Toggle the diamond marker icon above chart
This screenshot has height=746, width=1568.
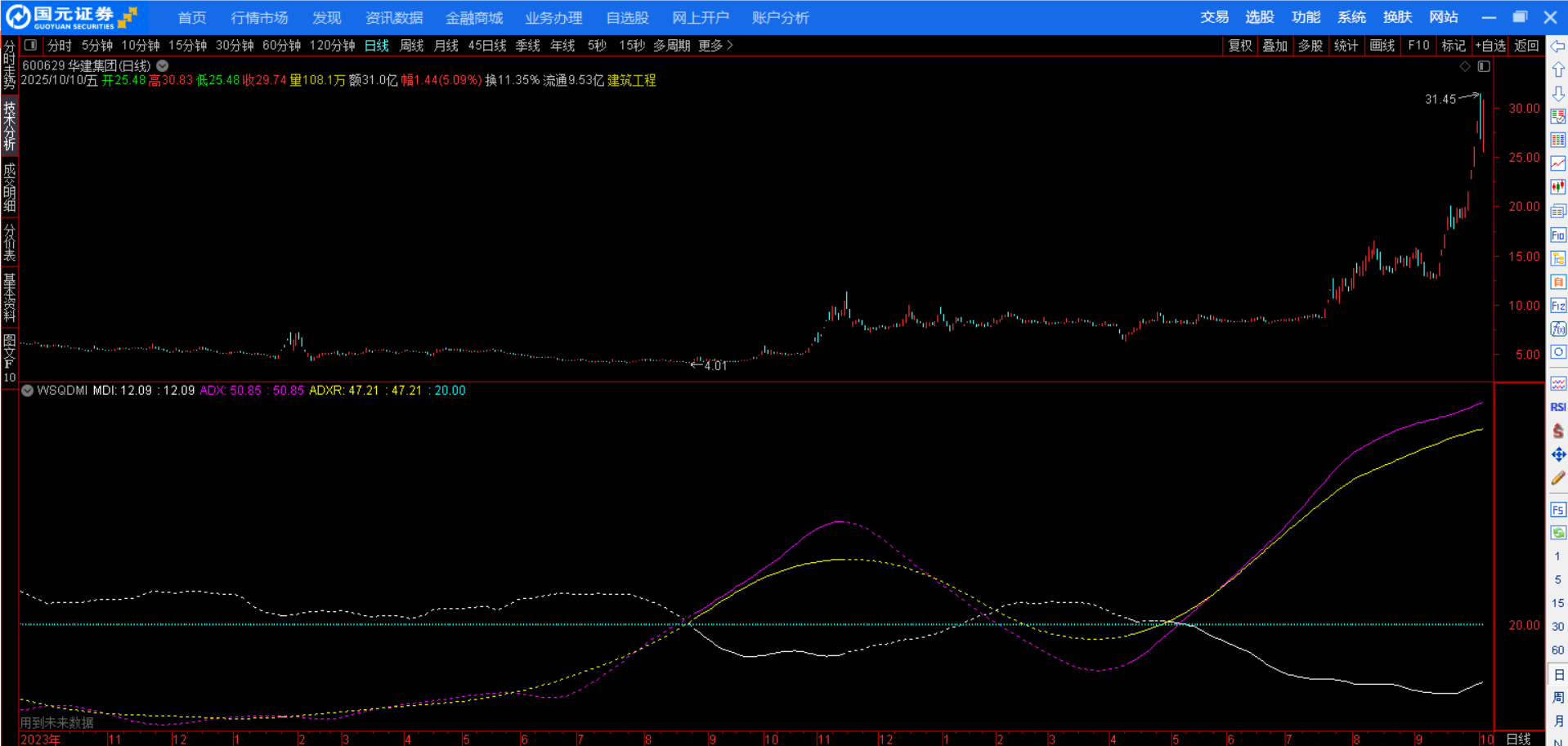tap(1465, 66)
